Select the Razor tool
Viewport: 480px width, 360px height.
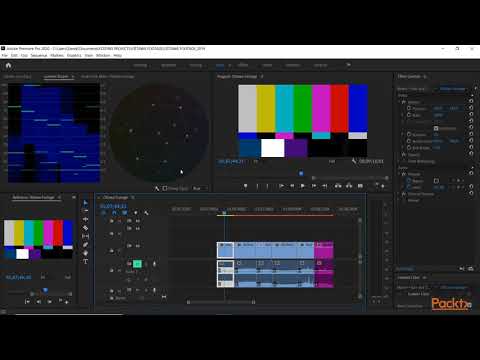85,228
